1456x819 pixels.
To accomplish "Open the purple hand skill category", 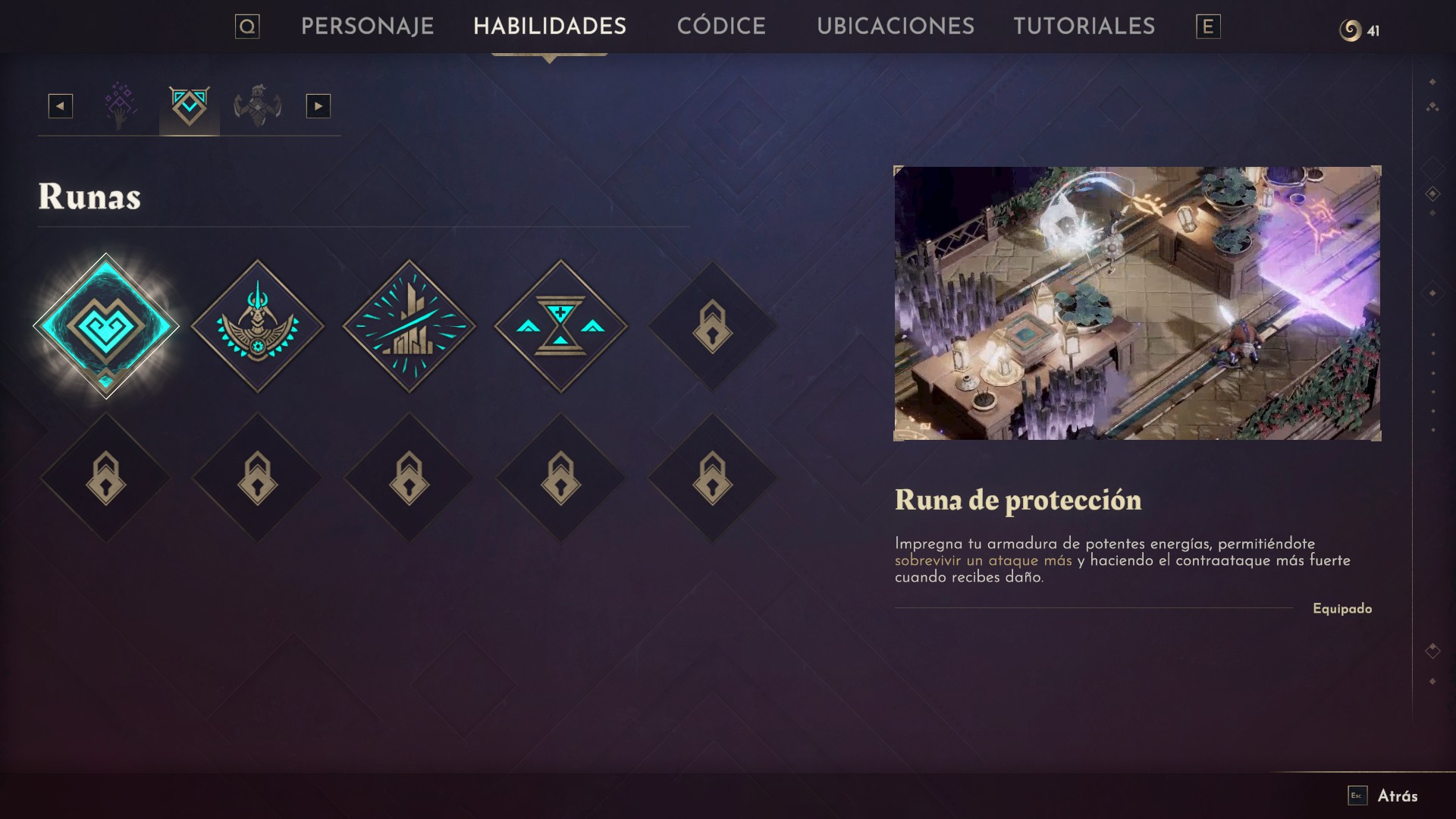I will coord(121,106).
